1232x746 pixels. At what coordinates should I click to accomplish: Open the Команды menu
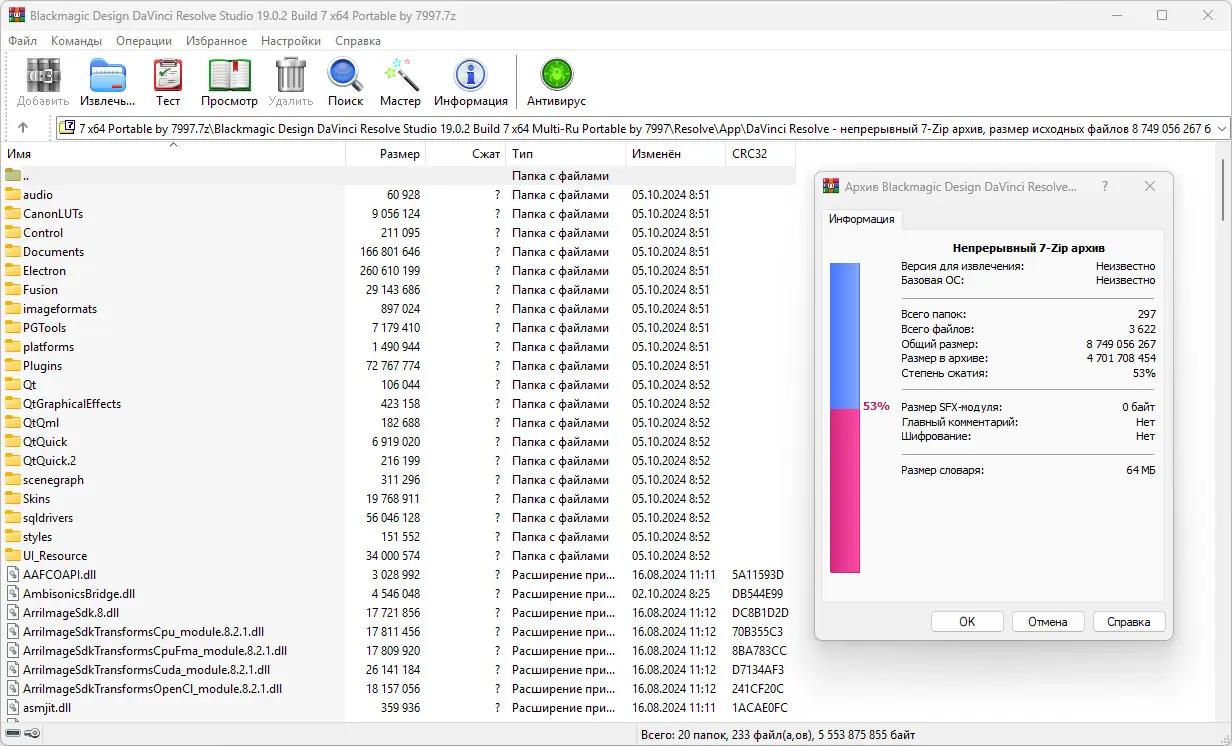point(76,41)
